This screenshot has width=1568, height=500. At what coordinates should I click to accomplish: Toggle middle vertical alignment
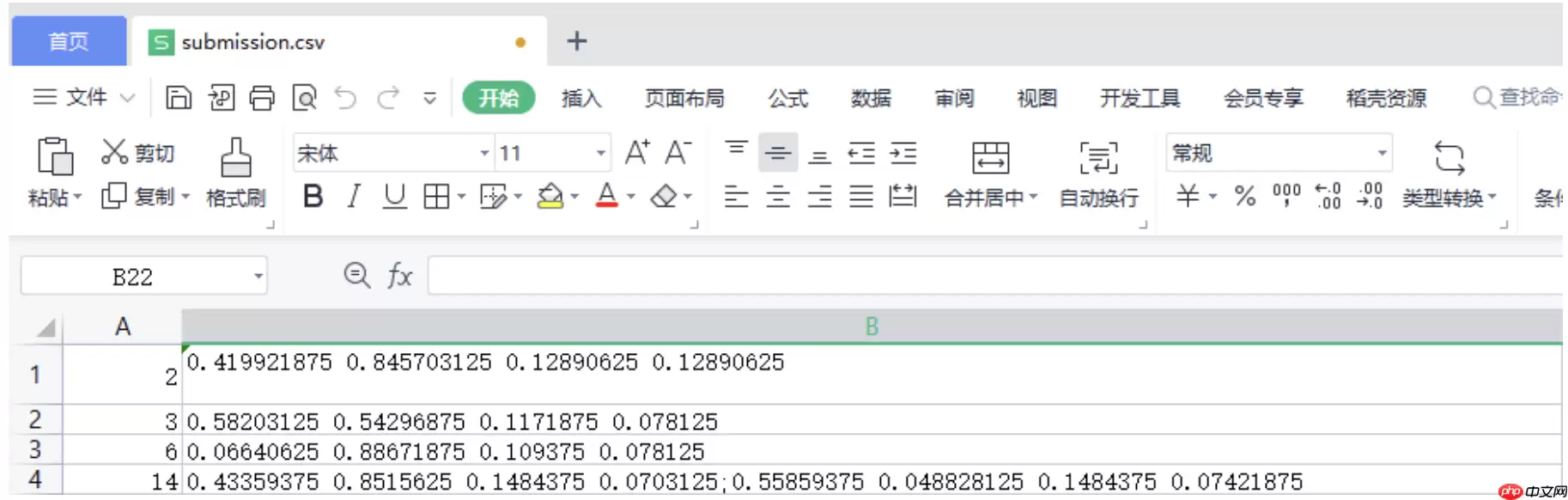[x=778, y=152]
